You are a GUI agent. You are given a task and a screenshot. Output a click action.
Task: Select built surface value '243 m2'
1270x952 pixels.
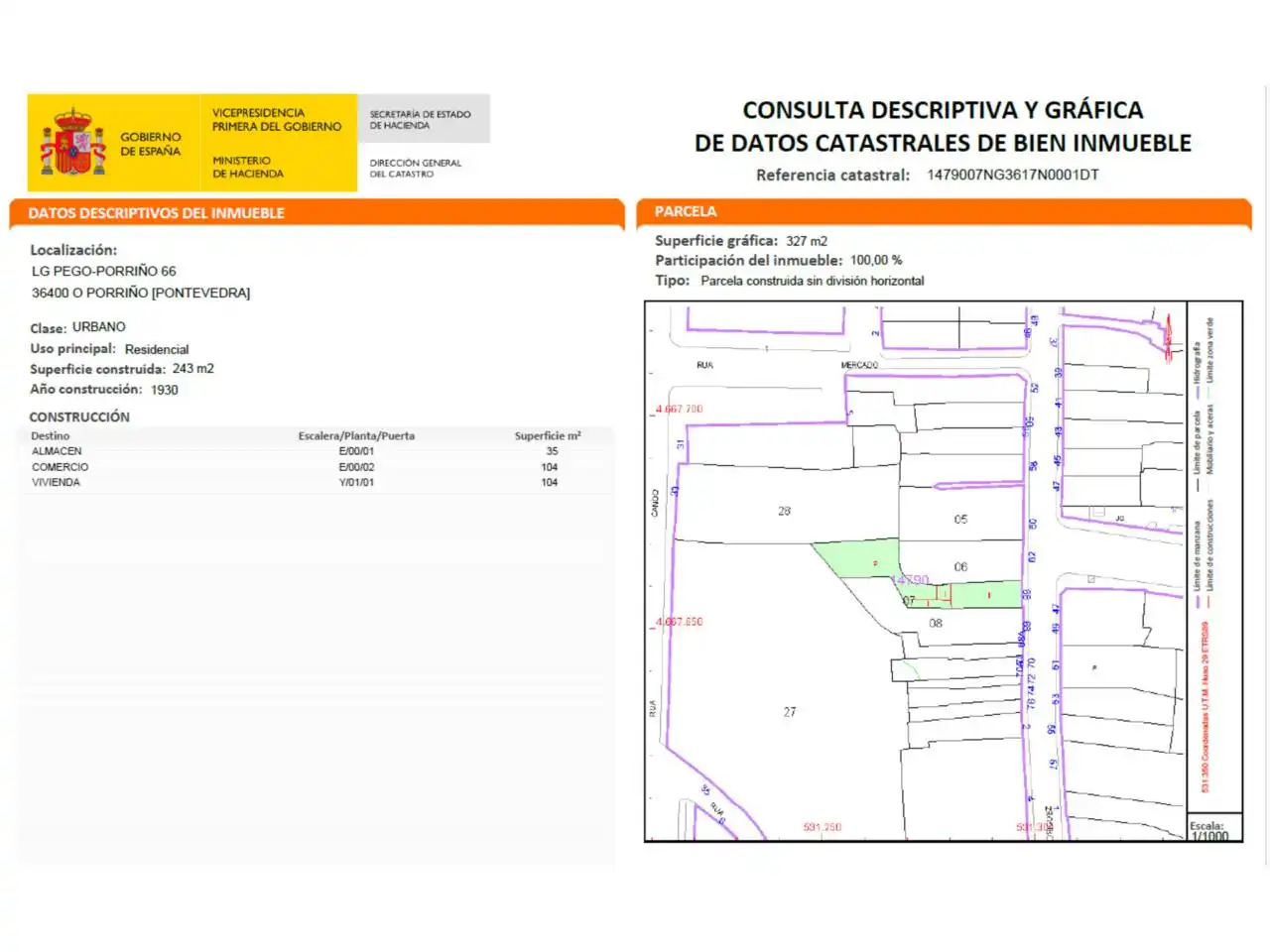pyautogui.click(x=192, y=368)
